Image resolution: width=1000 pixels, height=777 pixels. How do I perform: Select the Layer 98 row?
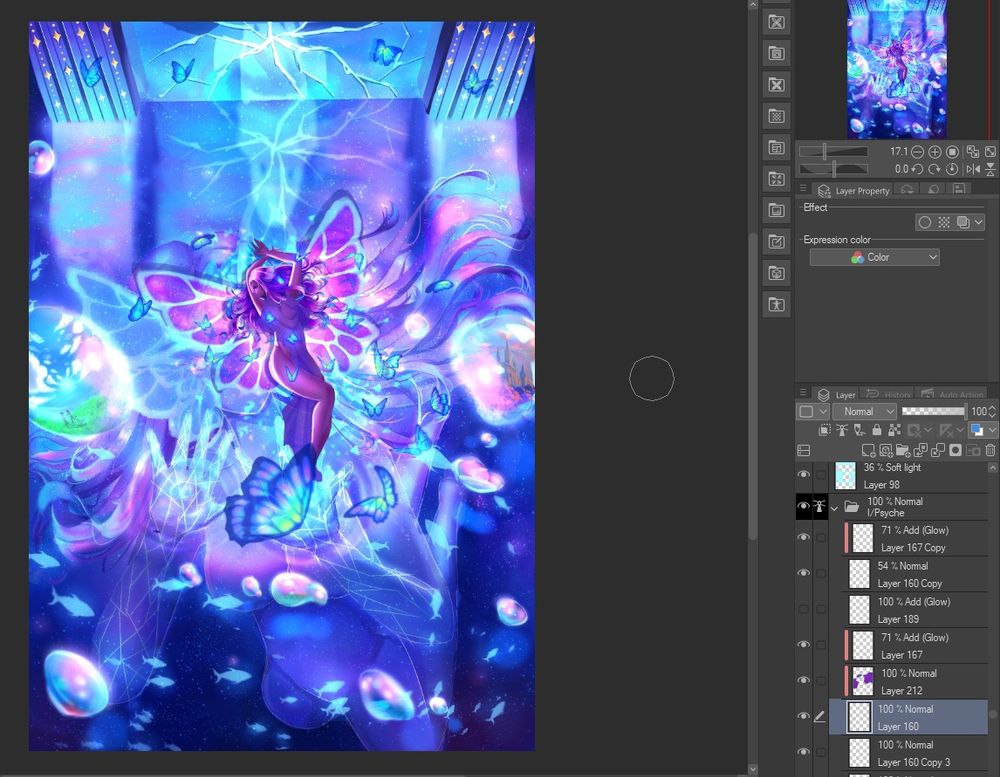pos(909,475)
